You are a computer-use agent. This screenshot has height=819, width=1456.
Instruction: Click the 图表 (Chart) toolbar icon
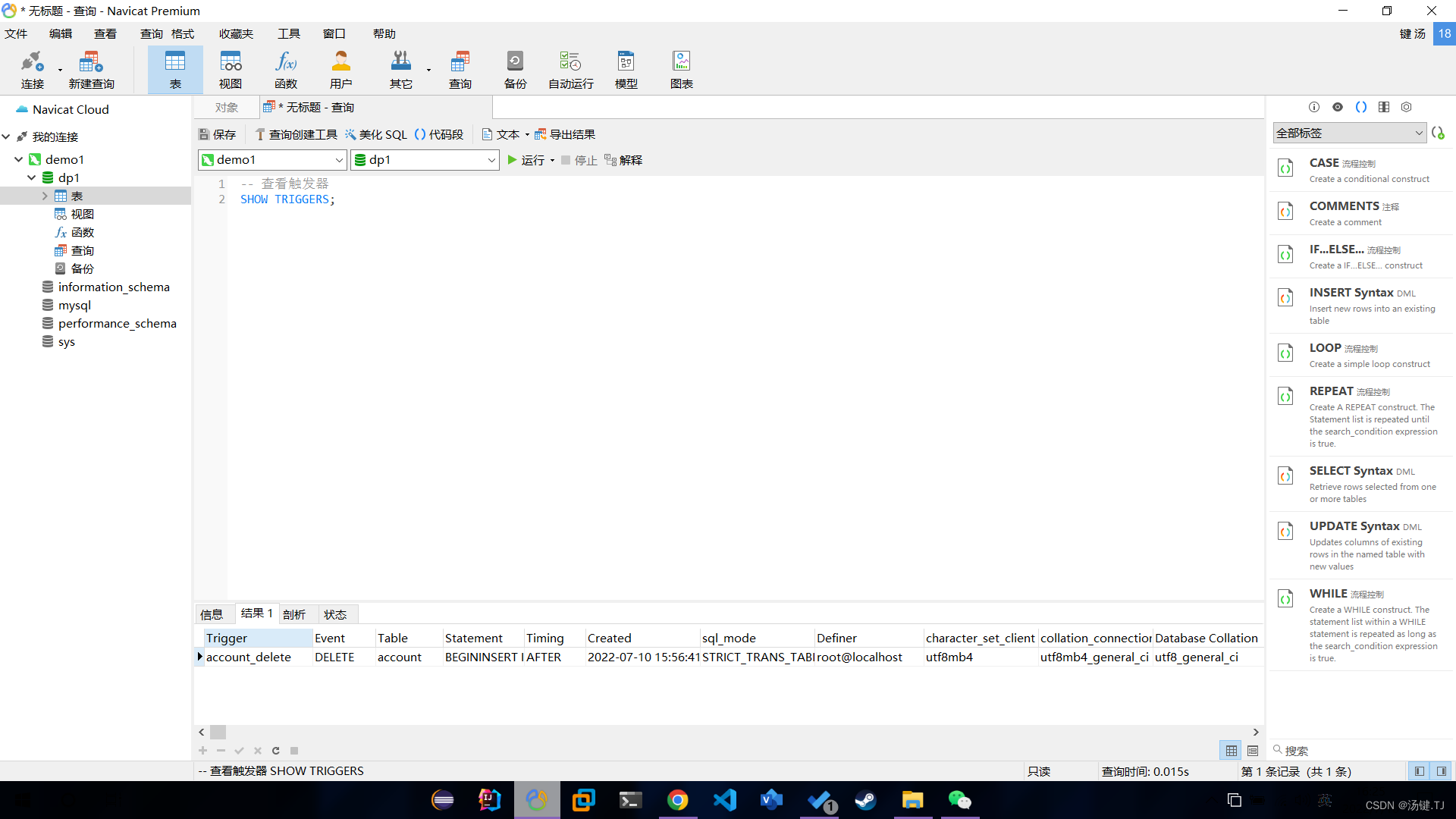click(681, 69)
